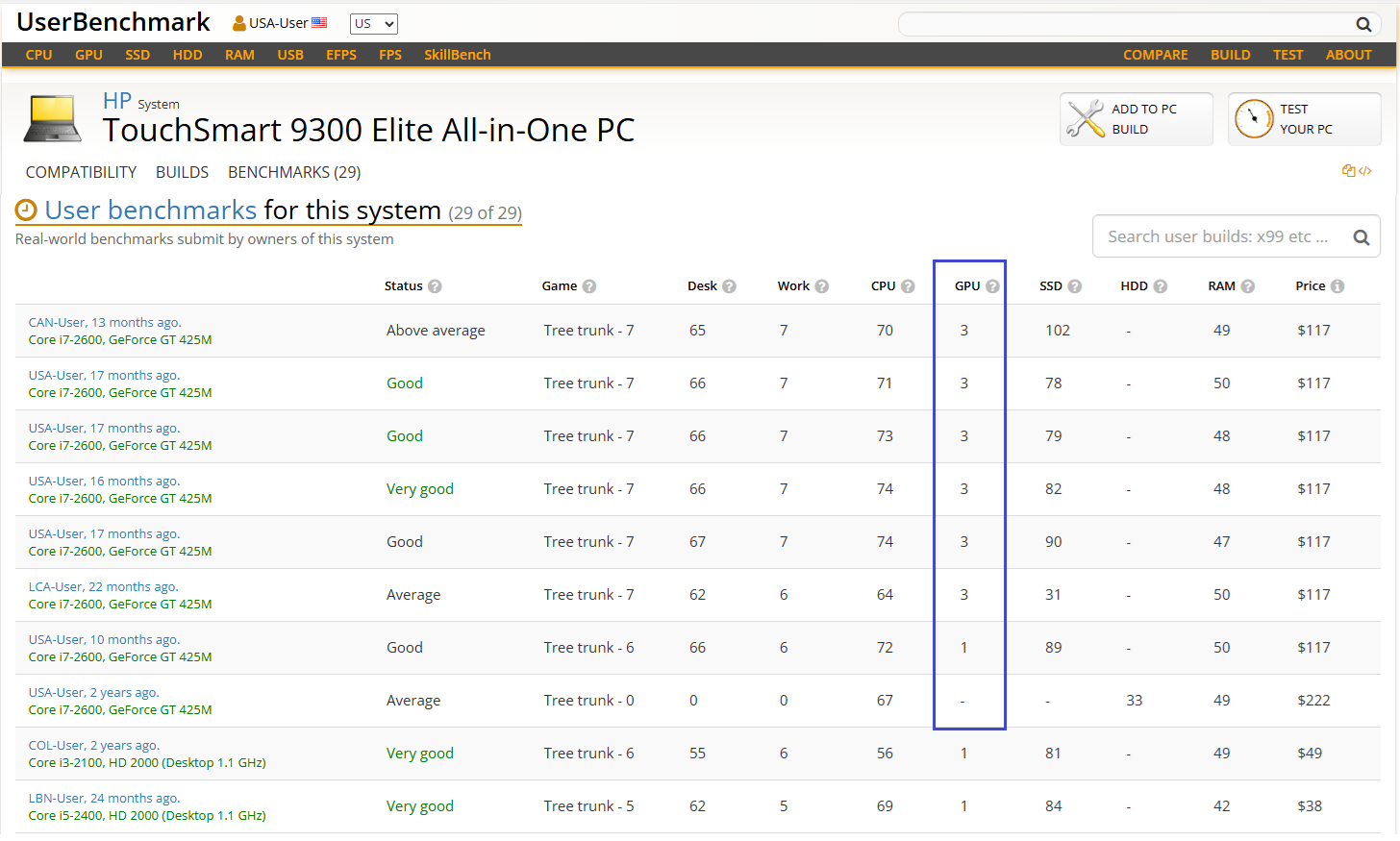Switch to the BENCHMARKS (29) tab
Screen dimensions: 1400x841
tap(294, 172)
